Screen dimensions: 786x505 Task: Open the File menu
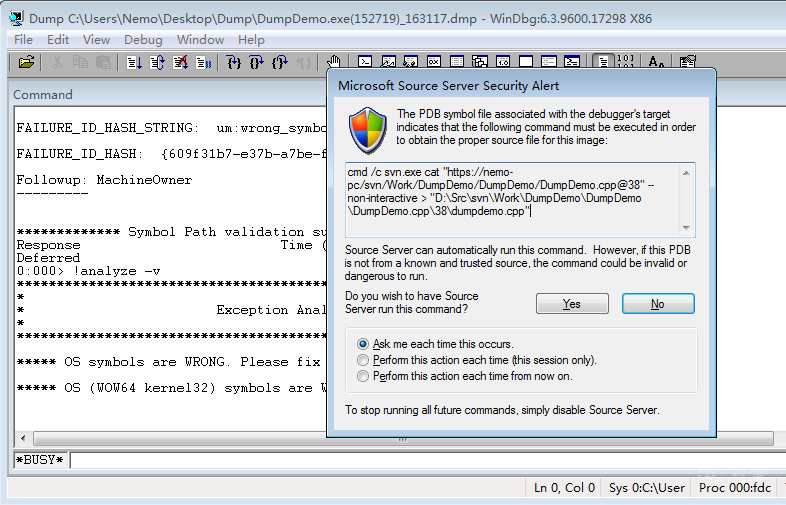[x=23, y=40]
